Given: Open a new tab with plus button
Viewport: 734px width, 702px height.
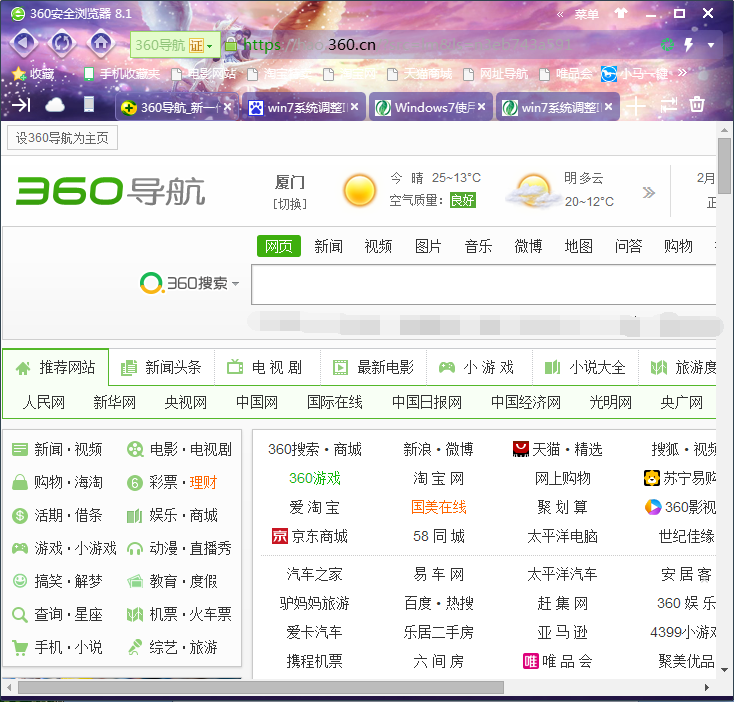Looking at the screenshot, I should (635, 107).
